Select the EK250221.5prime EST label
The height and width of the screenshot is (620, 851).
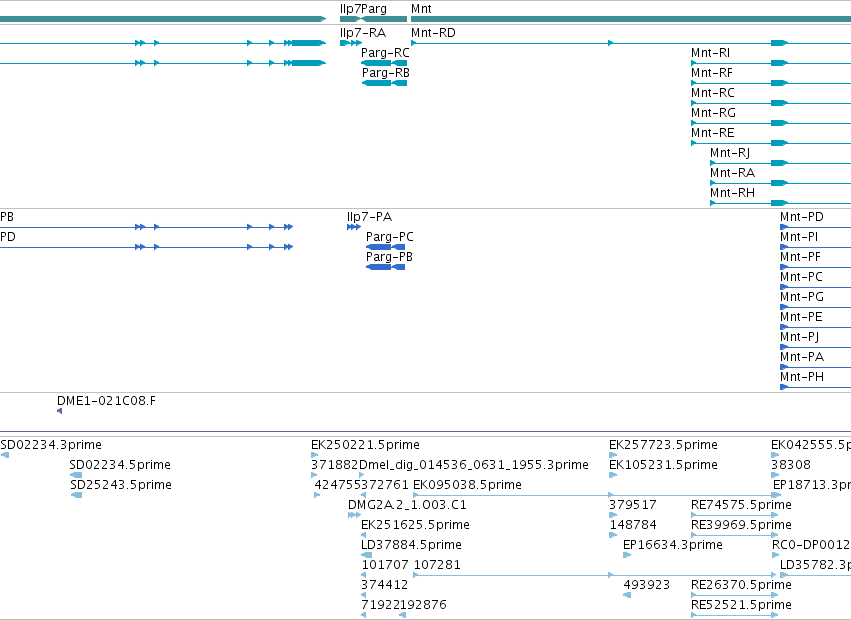pos(365,445)
